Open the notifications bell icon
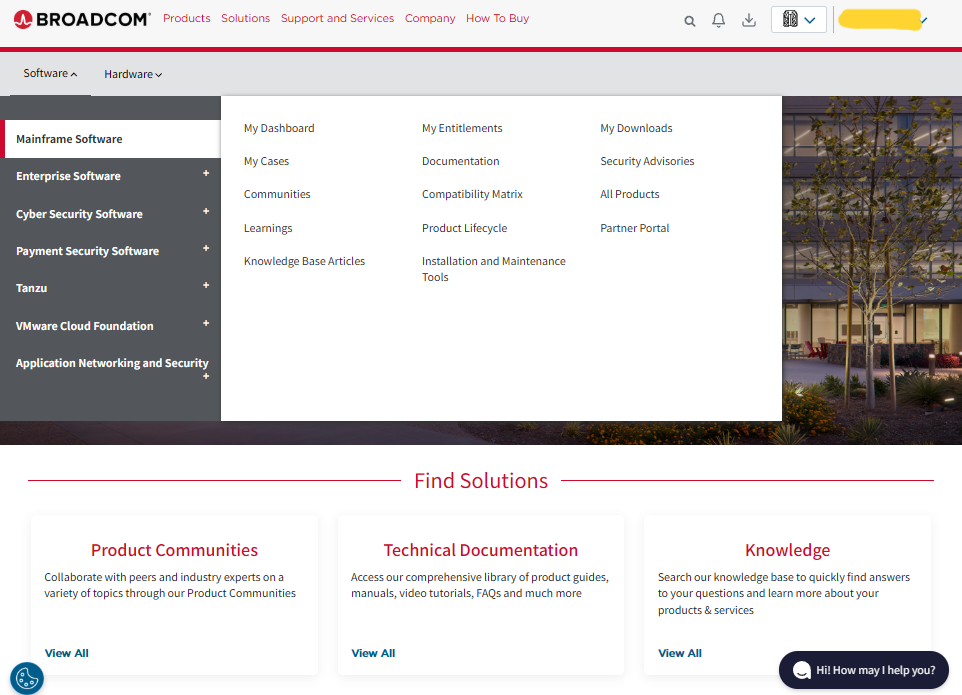Image resolution: width=962 pixels, height=695 pixels. (718, 20)
